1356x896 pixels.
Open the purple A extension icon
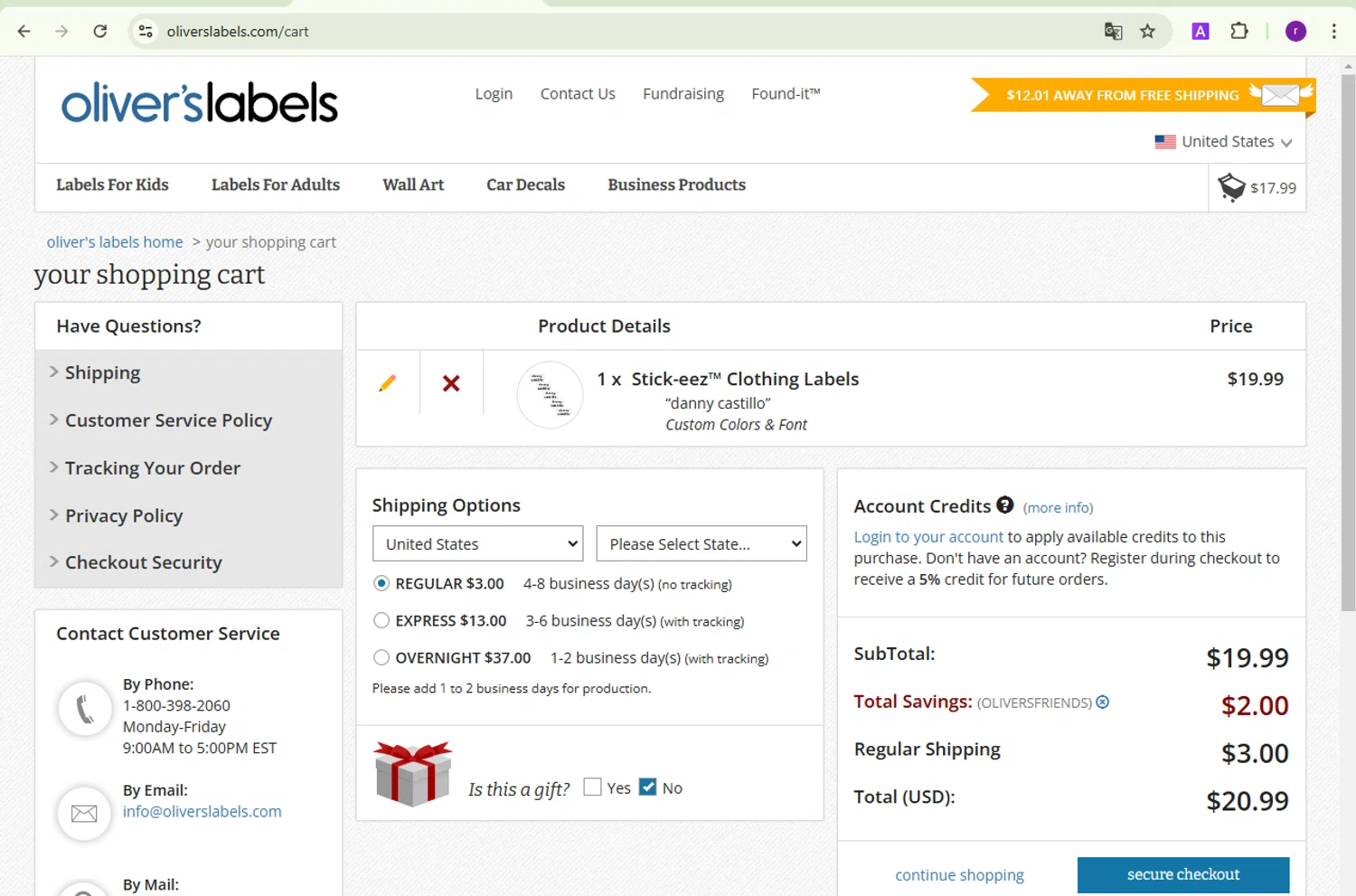[1200, 32]
